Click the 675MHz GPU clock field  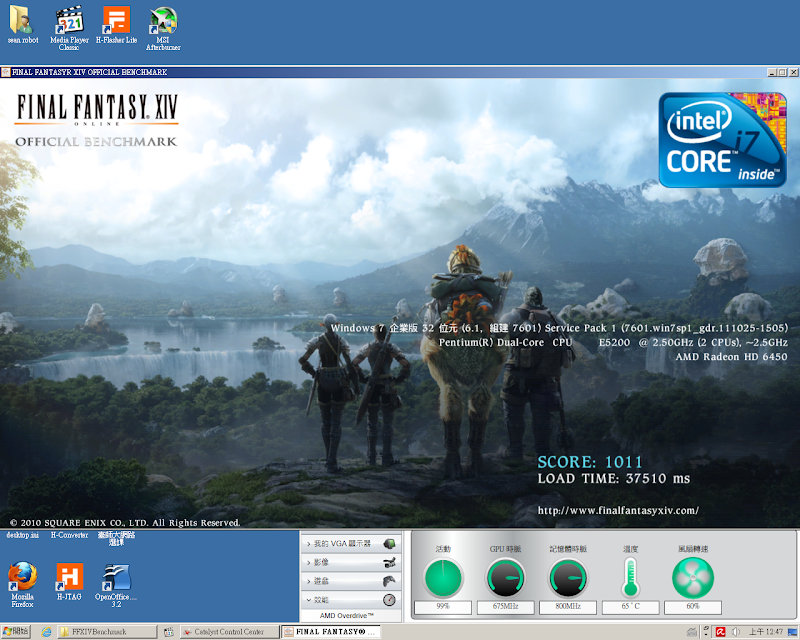click(x=506, y=607)
